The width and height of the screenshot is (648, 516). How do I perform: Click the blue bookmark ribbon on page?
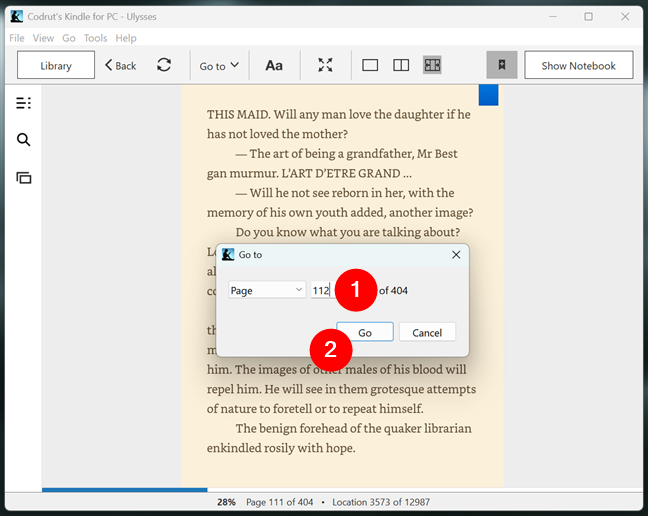click(488, 95)
